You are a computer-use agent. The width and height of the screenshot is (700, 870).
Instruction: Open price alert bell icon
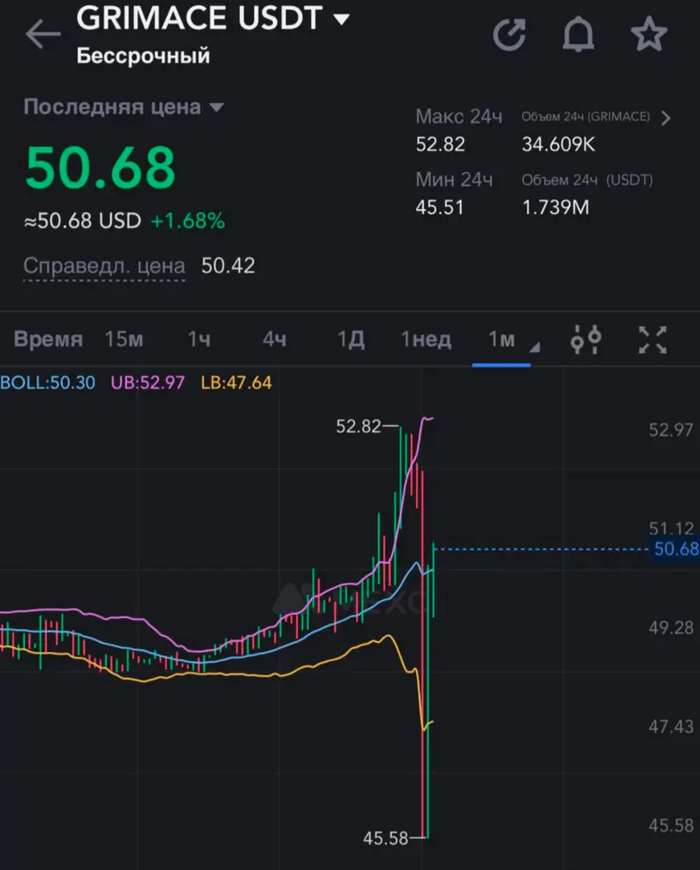(578, 35)
